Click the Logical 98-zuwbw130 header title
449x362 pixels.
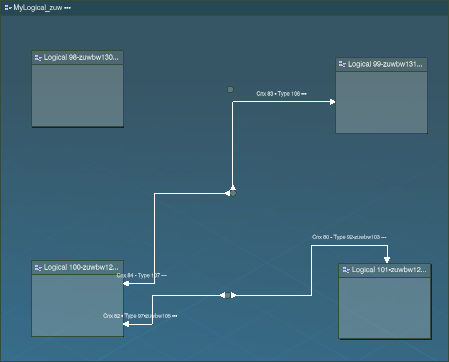(81, 58)
